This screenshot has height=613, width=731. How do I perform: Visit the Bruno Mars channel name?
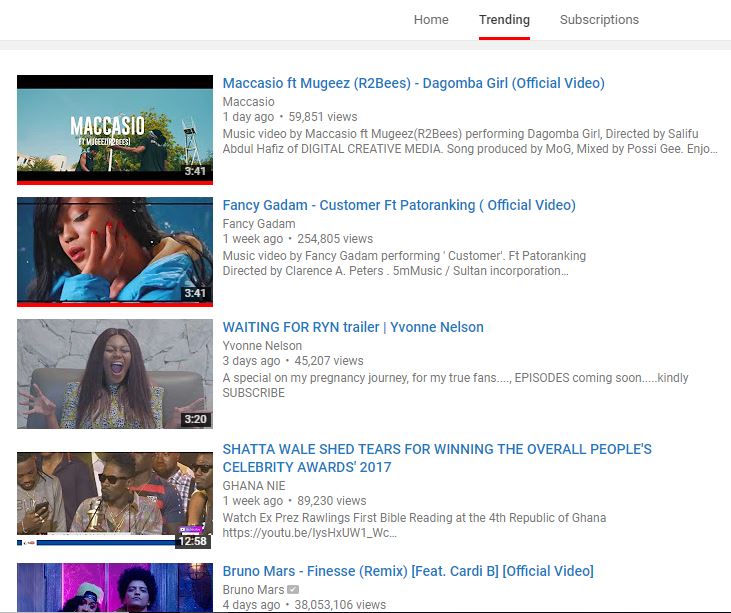point(253,590)
